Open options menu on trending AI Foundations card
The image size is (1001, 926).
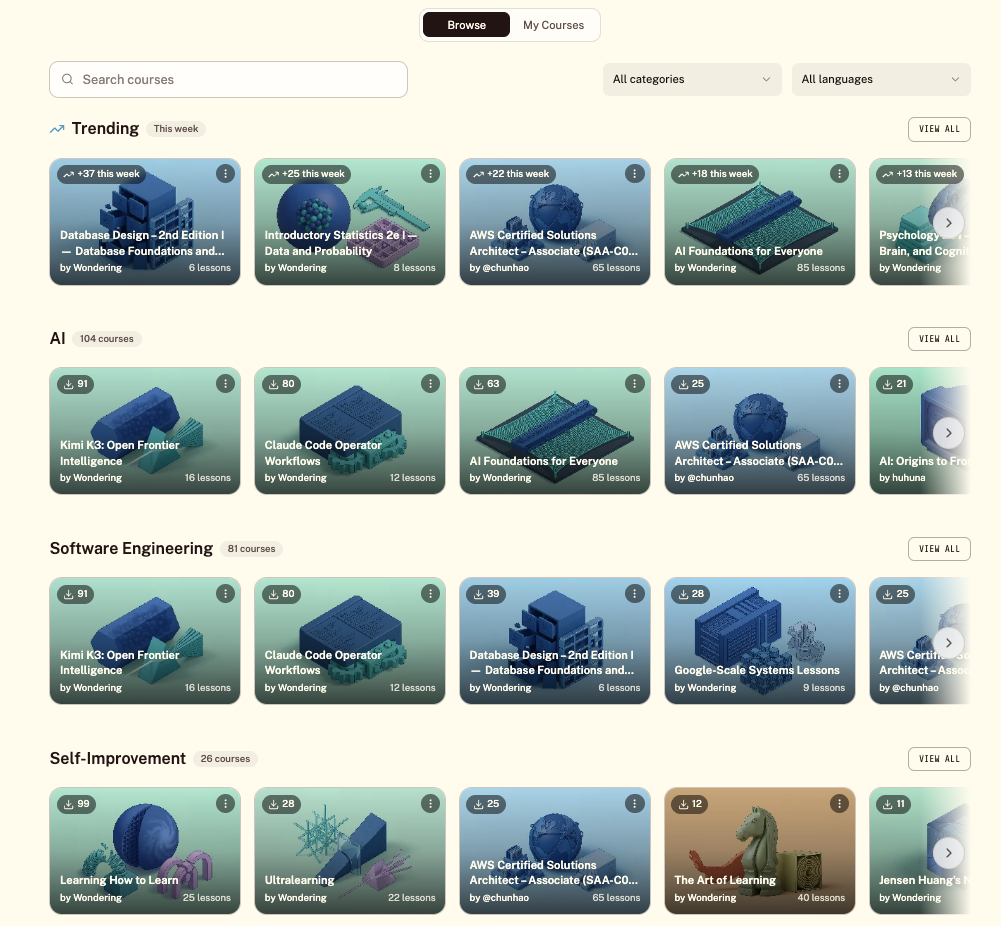coord(839,174)
